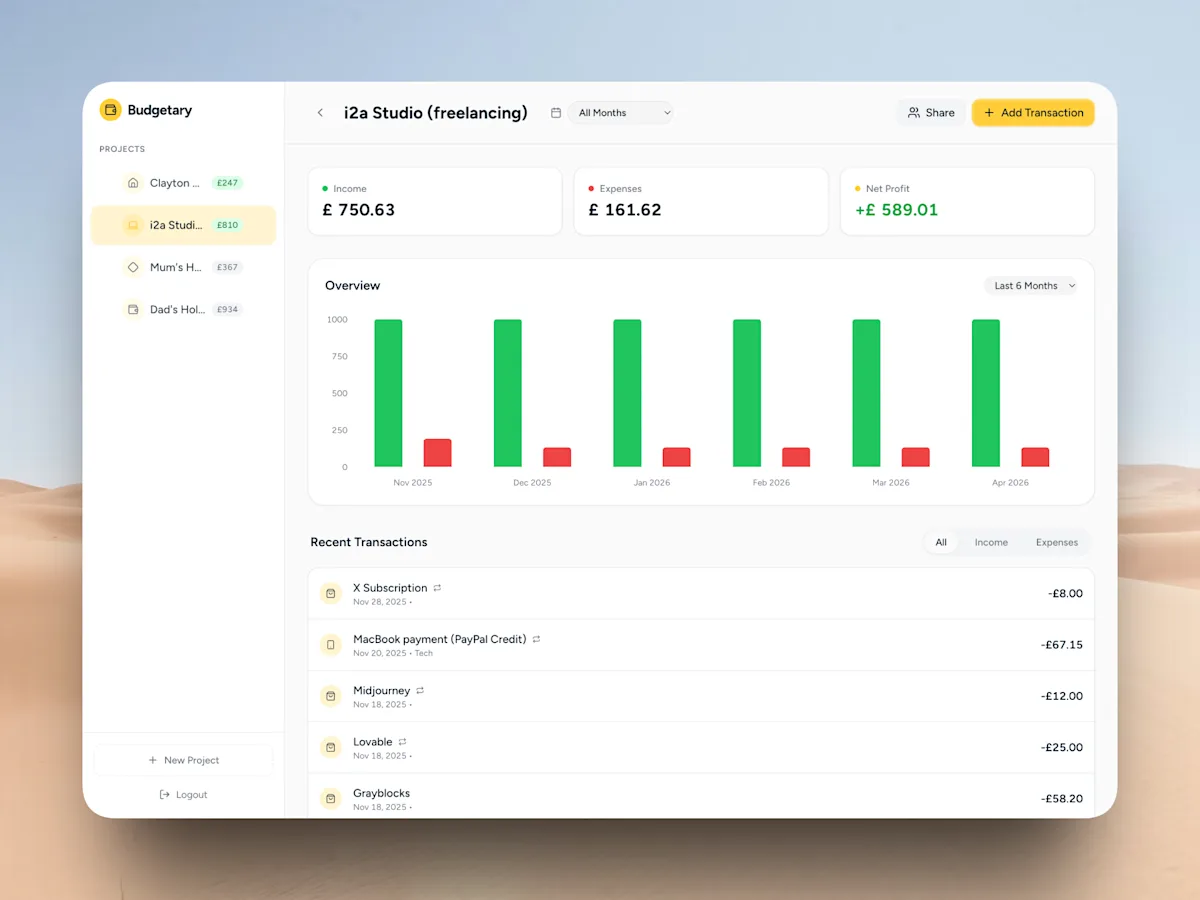
Task: Click the Midjourney transaction name
Action: [x=382, y=690]
